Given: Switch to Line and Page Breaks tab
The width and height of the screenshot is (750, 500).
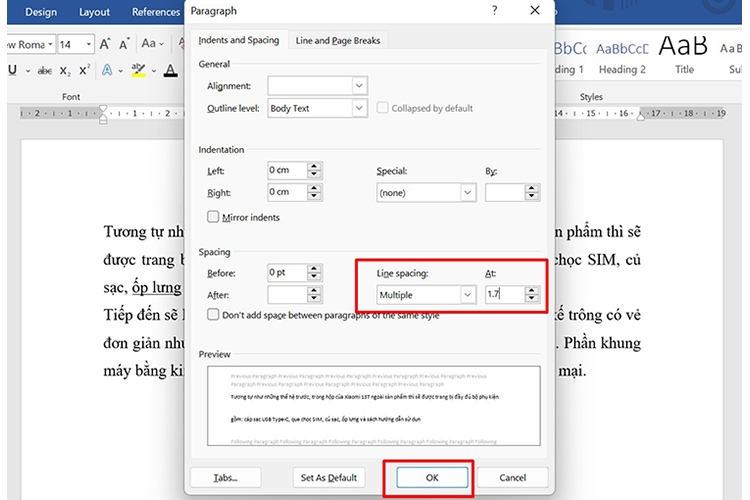Looking at the screenshot, I should (338, 41).
